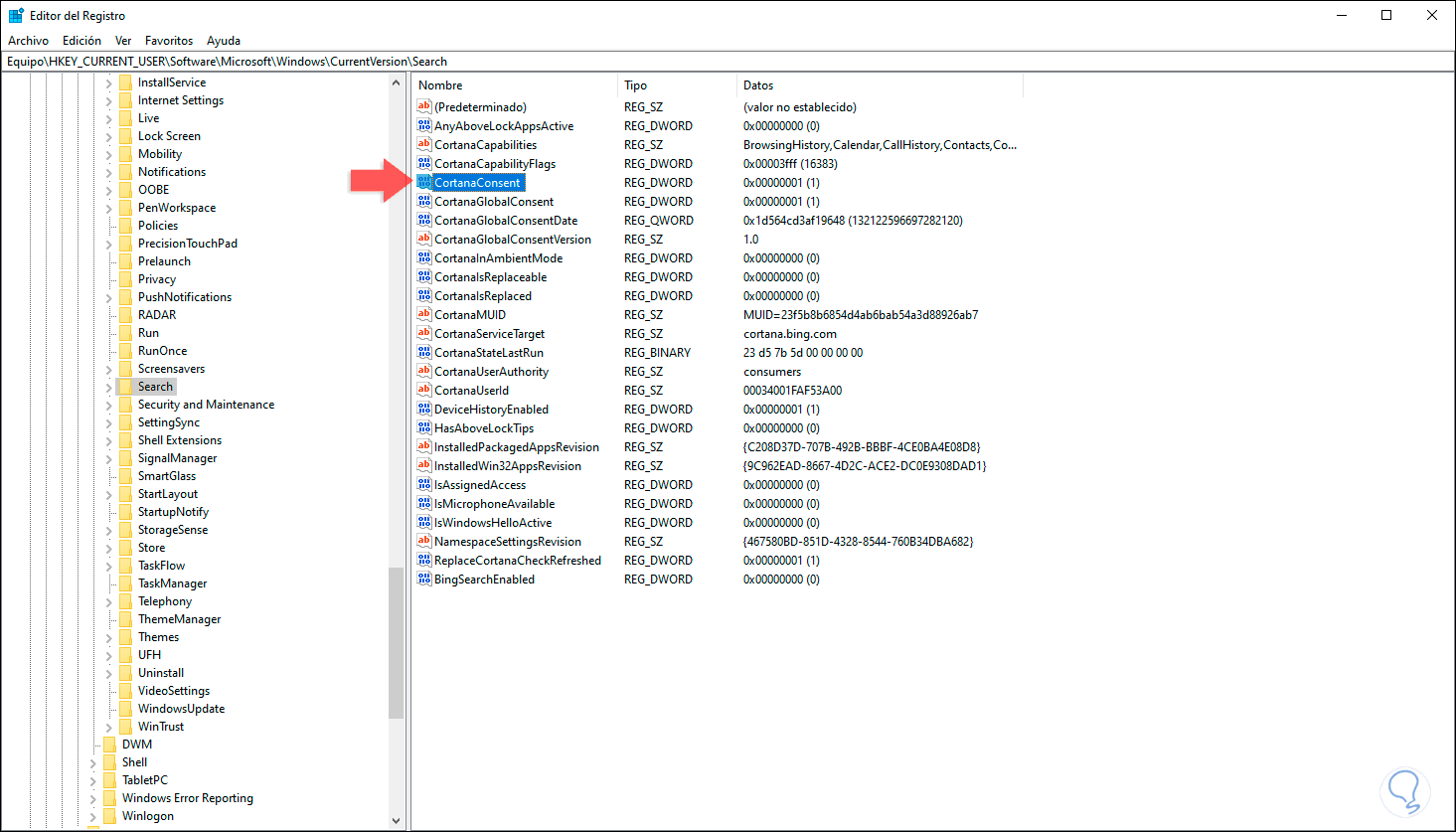
Task: Click the registry path address bar
Action: [x=728, y=62]
